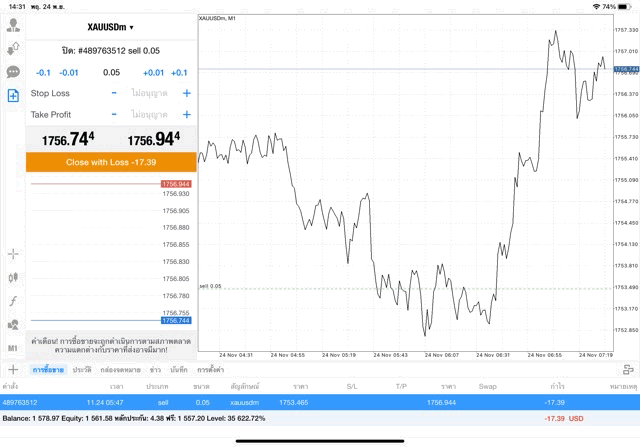This screenshot has height=447, width=640.
Task: Open the indicators function f icon
Action: coord(13,301)
